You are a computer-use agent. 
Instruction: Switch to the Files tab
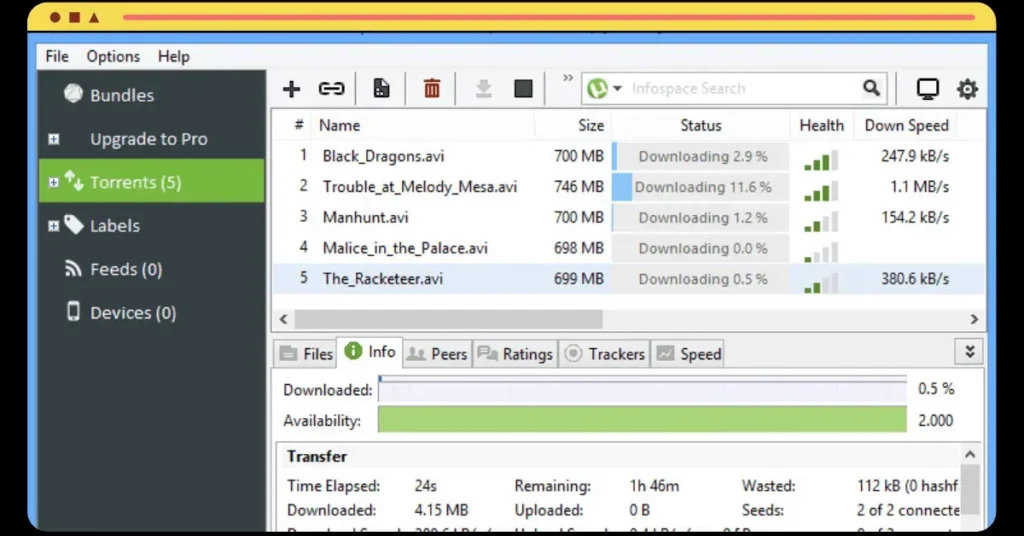[306, 354]
